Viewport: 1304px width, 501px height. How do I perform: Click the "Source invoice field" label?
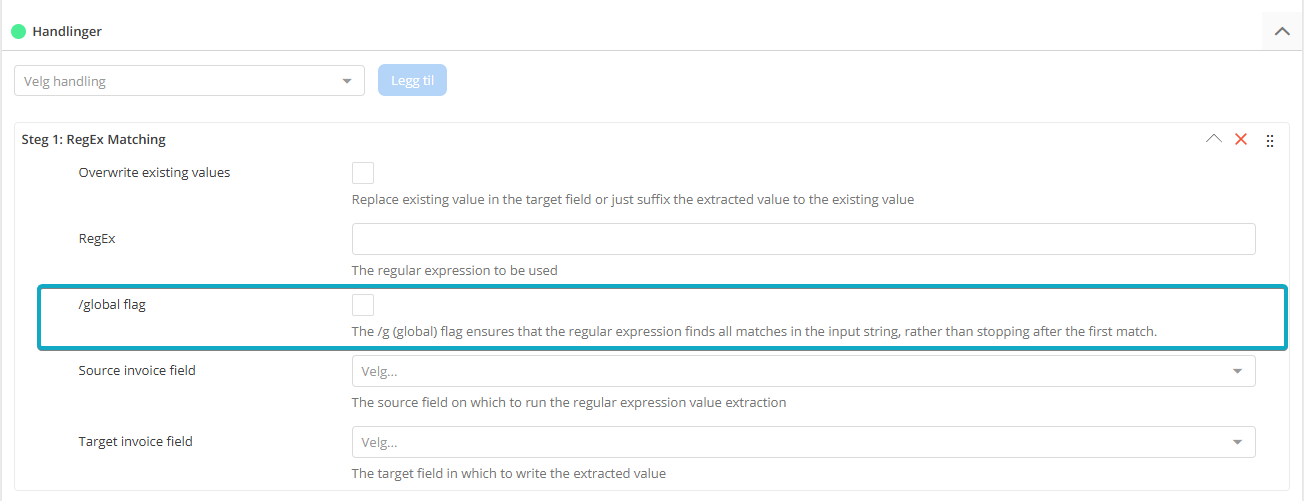pyautogui.click(x=137, y=370)
